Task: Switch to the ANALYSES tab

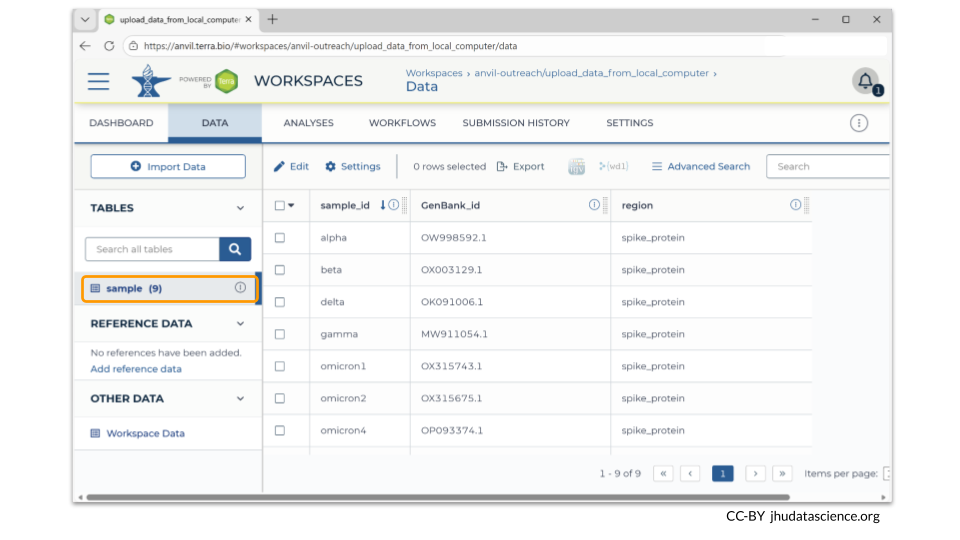Action: click(309, 123)
